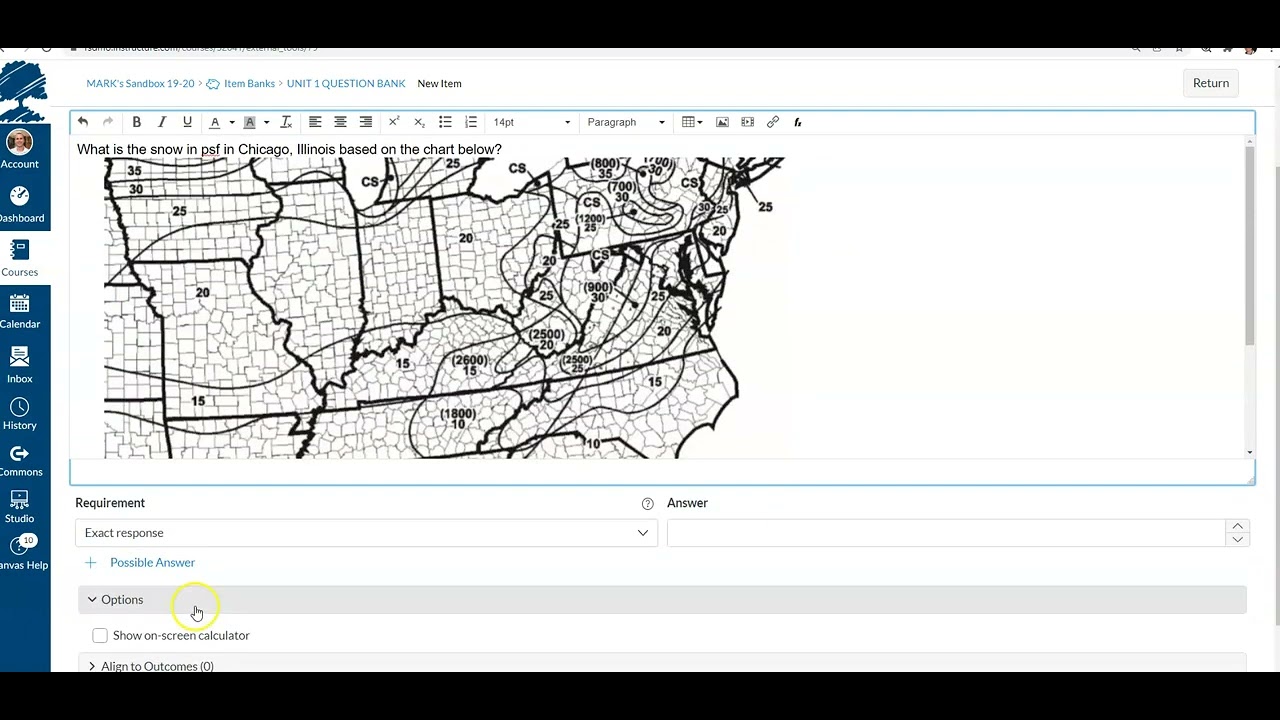
Task: Open the Exact response requirement dropdown
Action: (366, 533)
